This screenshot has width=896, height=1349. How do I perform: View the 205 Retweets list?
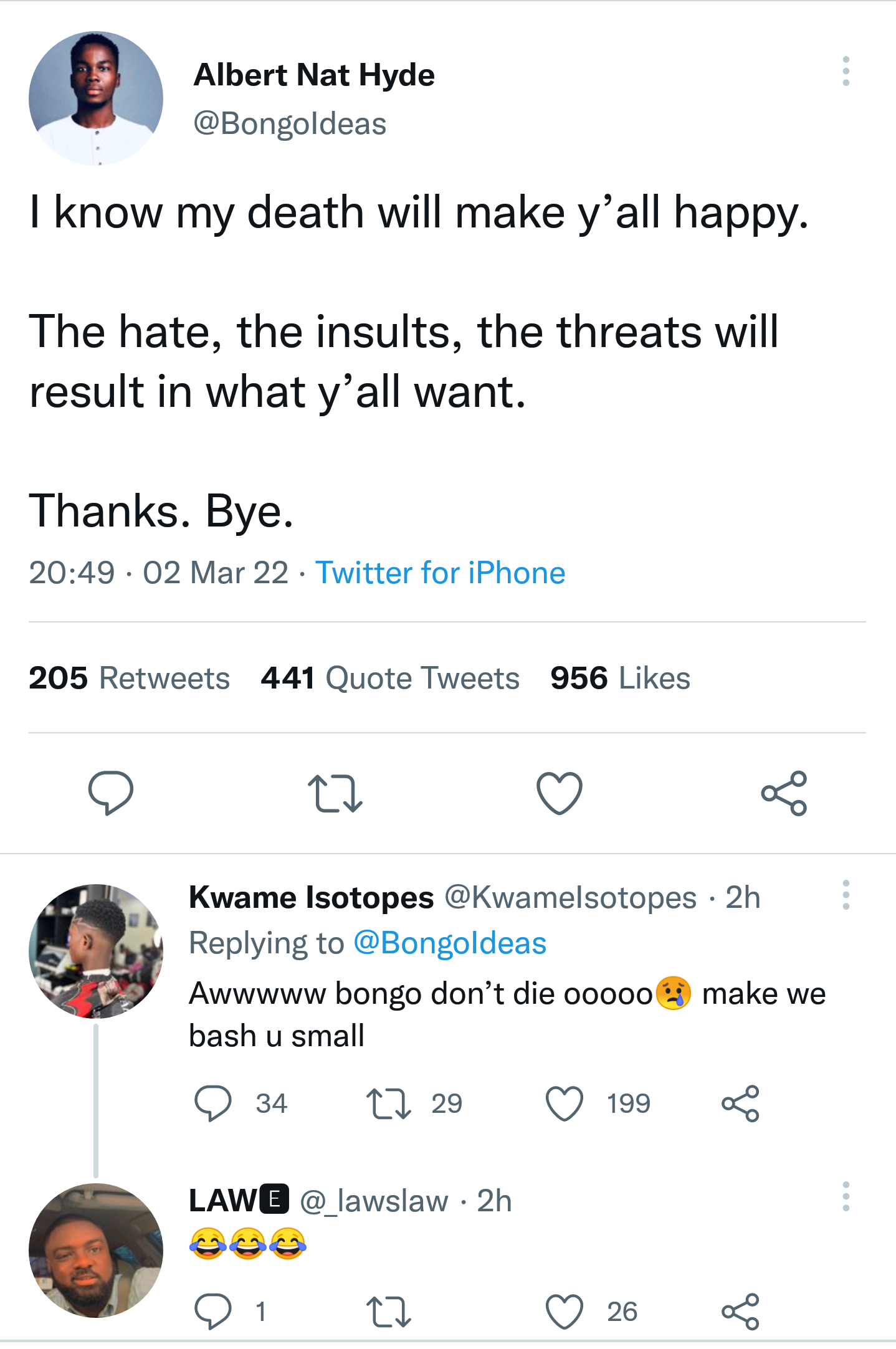130,678
